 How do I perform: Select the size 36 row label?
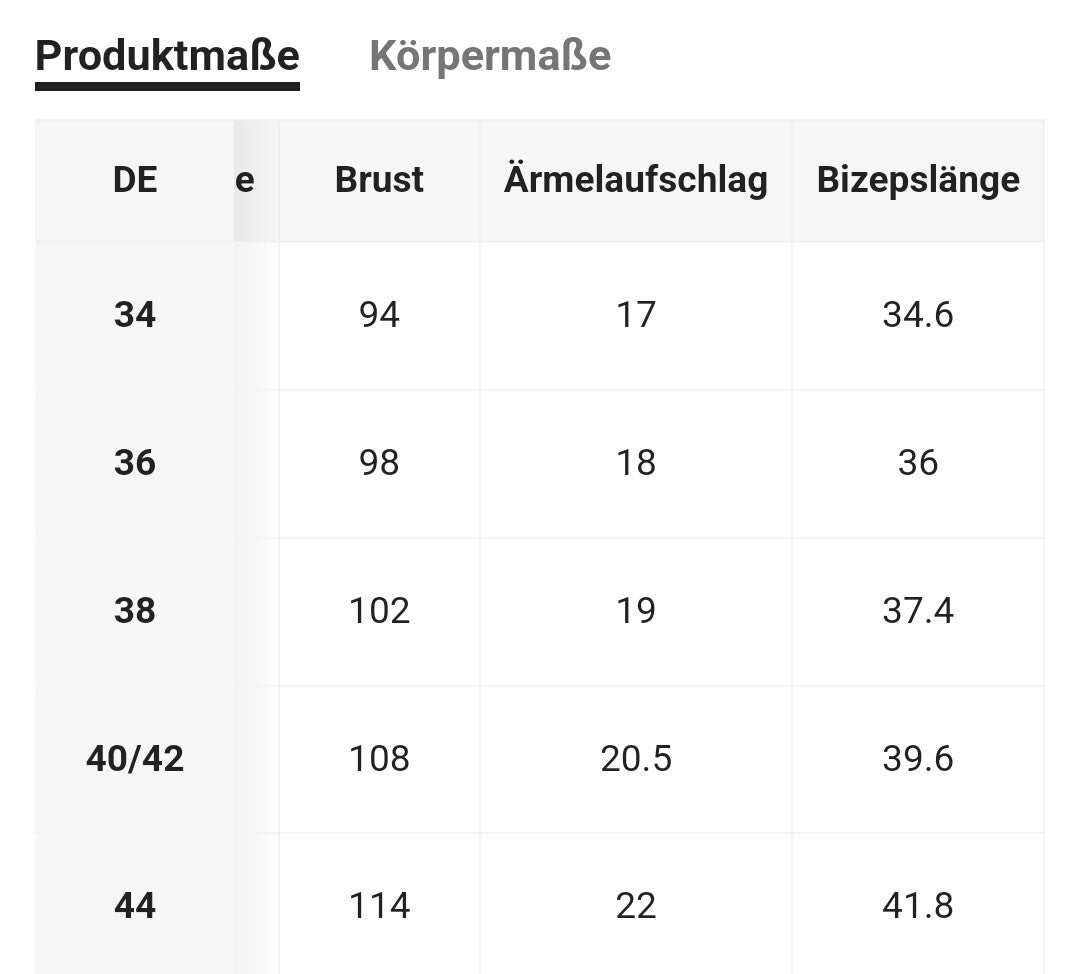click(x=135, y=463)
